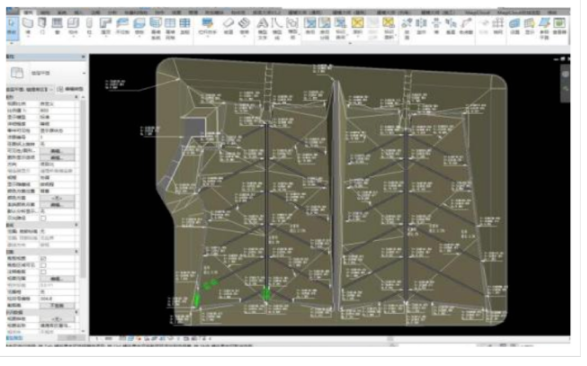Choose the Curtain System tool
587x366 pixels.
click(x=155, y=28)
